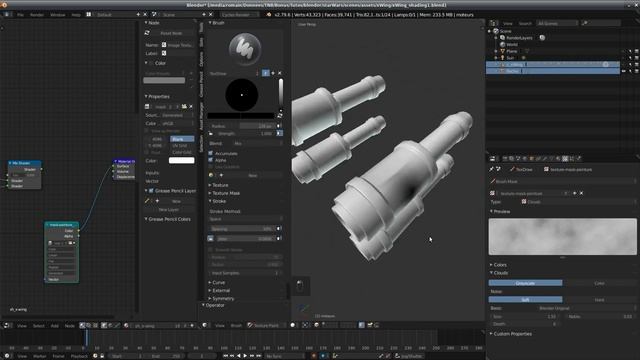Click the Reset Node button

click(x=171, y=33)
